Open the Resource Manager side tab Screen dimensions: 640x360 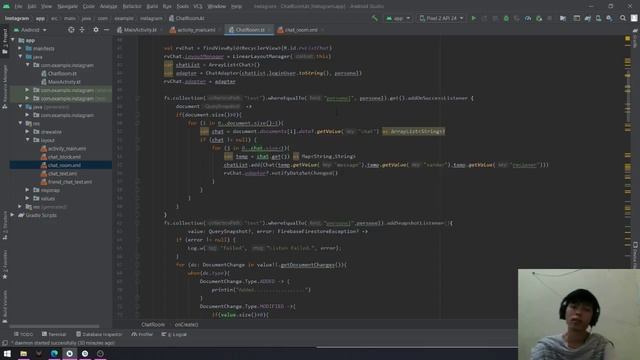pos(5,87)
